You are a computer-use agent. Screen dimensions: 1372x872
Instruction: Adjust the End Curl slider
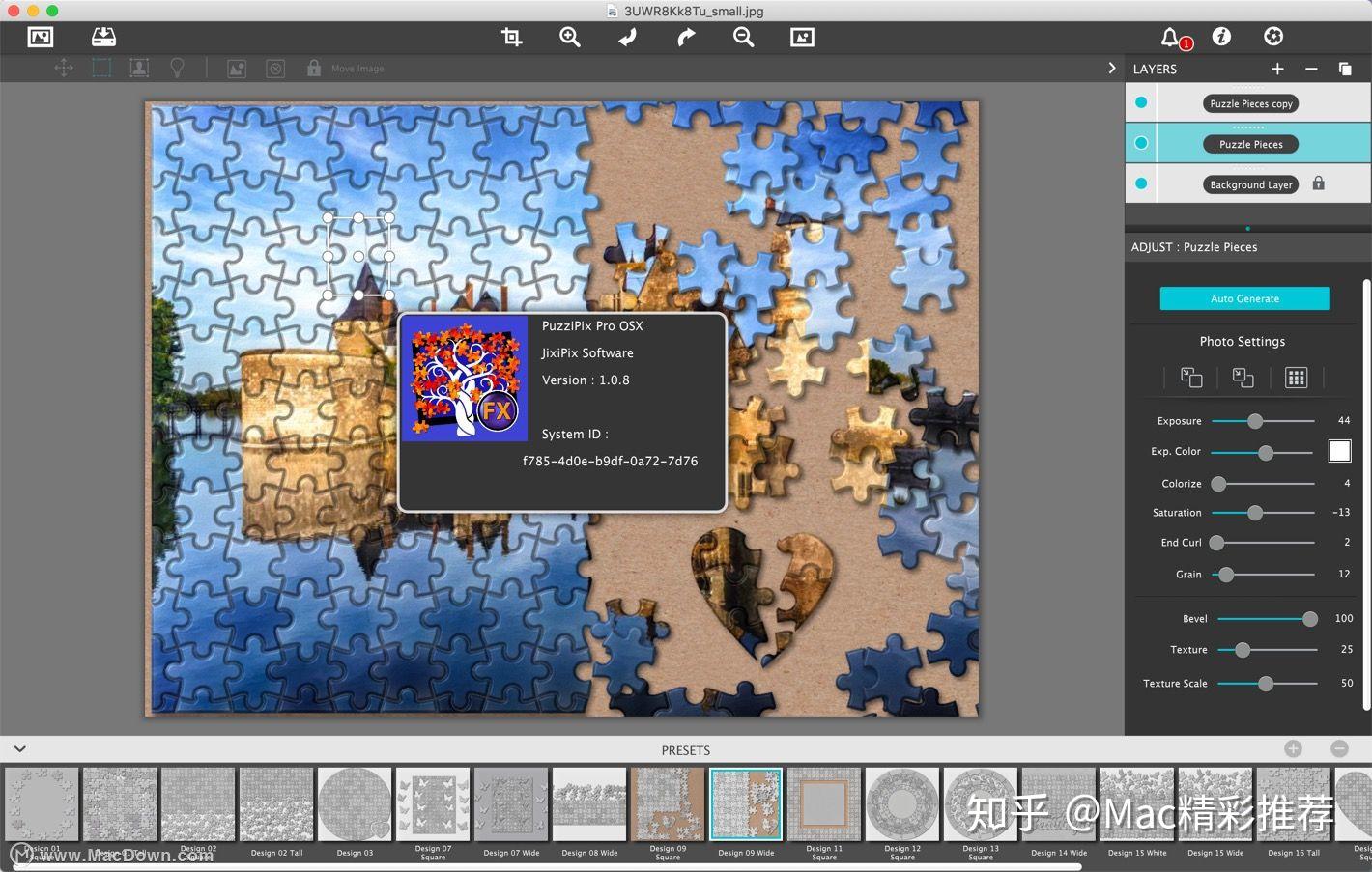tap(1263, 543)
